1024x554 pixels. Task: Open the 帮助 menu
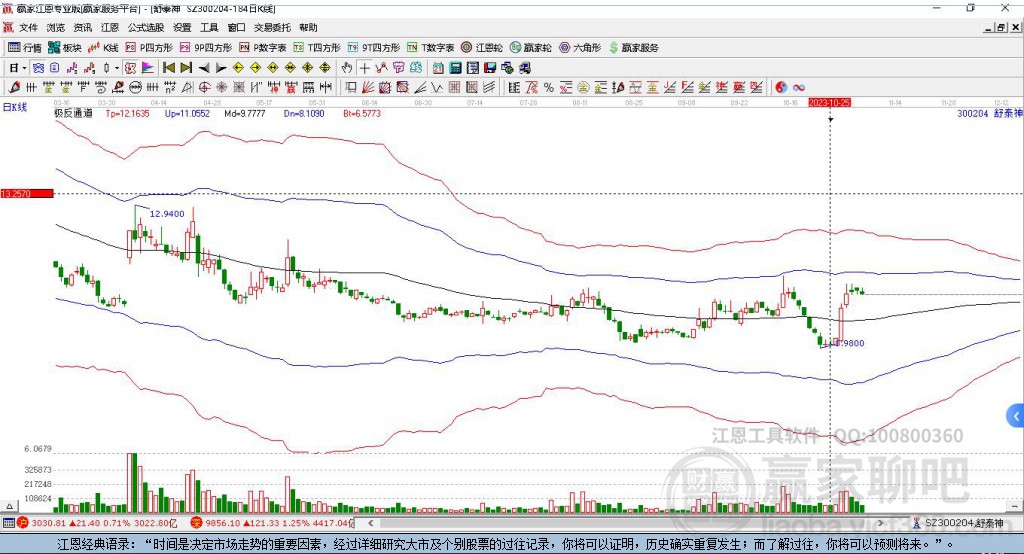click(308, 27)
